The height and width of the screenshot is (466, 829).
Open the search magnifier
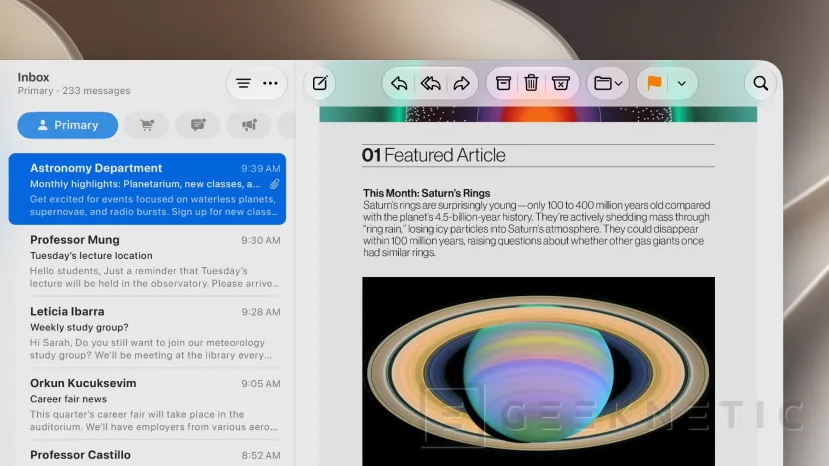(x=760, y=83)
